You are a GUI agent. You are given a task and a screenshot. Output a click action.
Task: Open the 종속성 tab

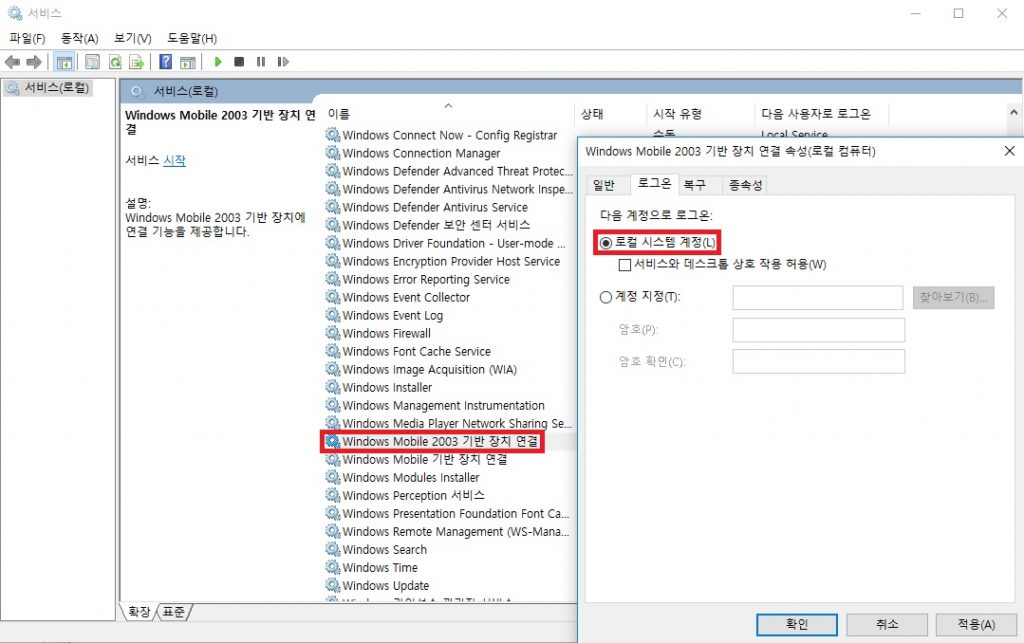pos(746,185)
